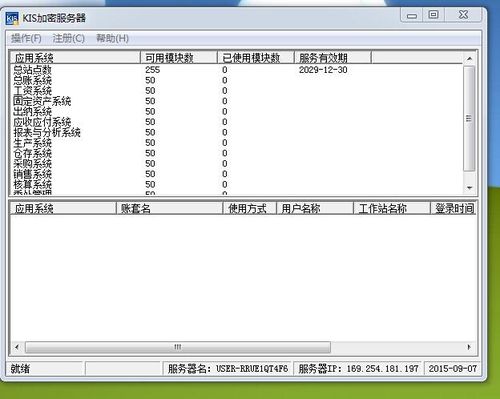
Task: Click the 工作站名称 column header
Action: [x=391, y=208]
